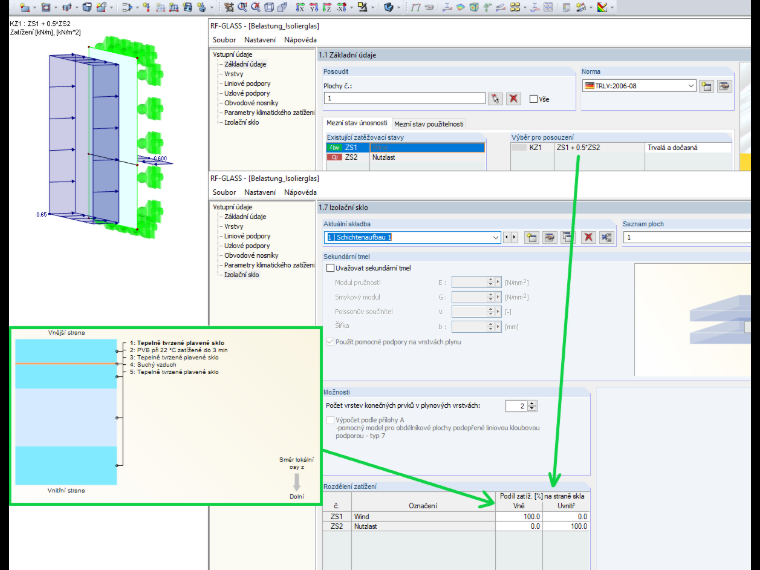Click the edit standard icon at far right of Norma
Screen dimensions: 760x570
coord(724,86)
